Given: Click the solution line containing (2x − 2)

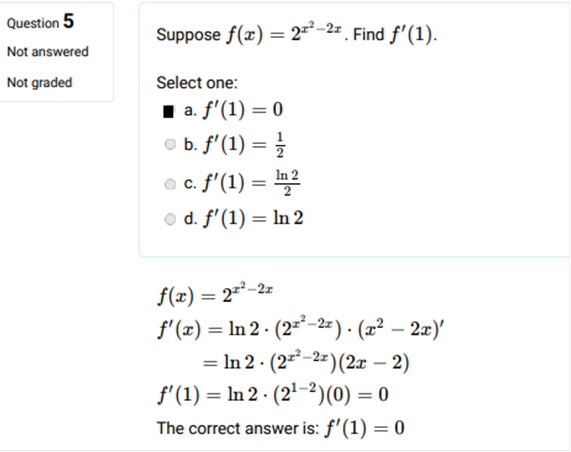Looking at the screenshot, I should [306, 362].
